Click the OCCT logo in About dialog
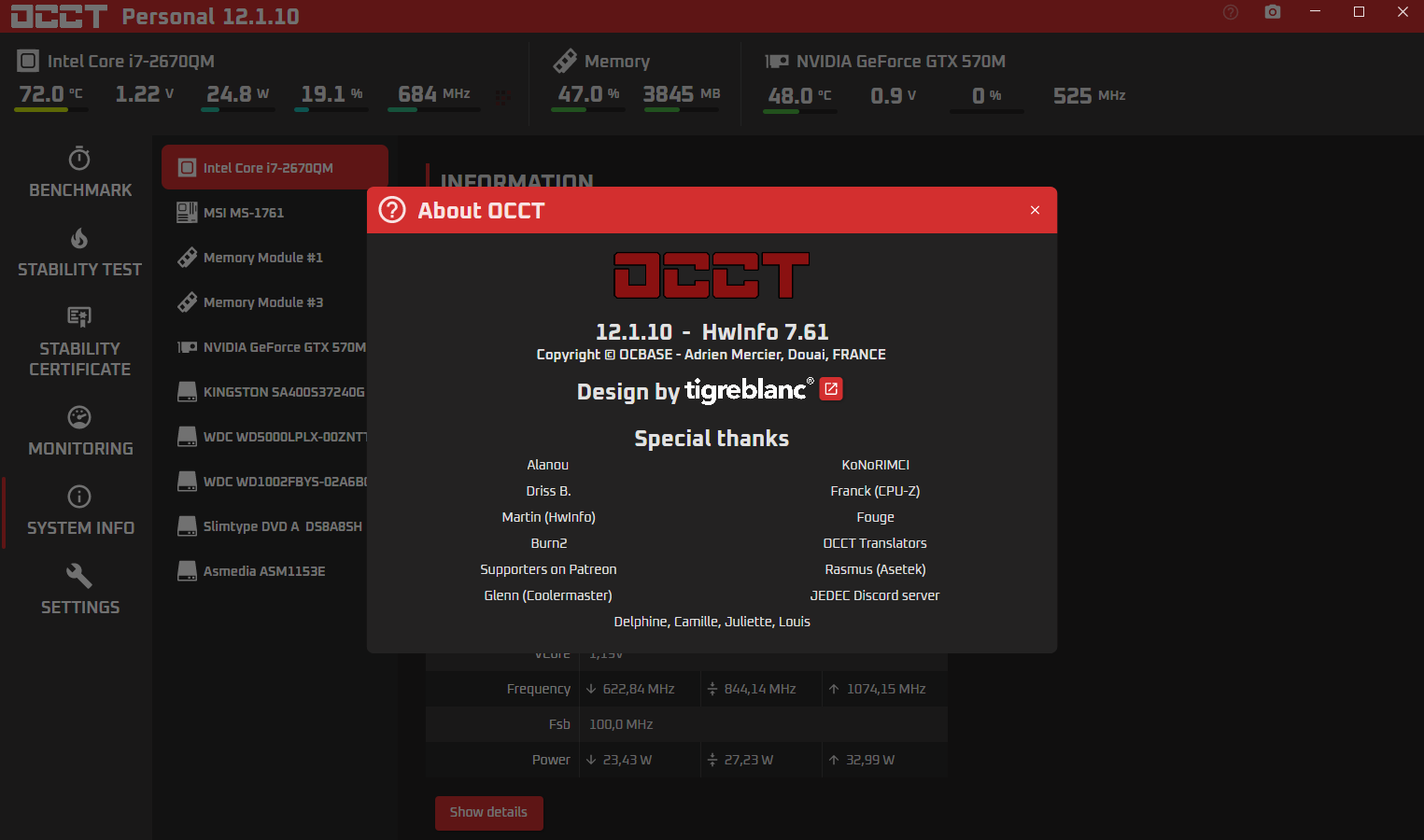This screenshot has width=1424, height=840. pos(712,275)
